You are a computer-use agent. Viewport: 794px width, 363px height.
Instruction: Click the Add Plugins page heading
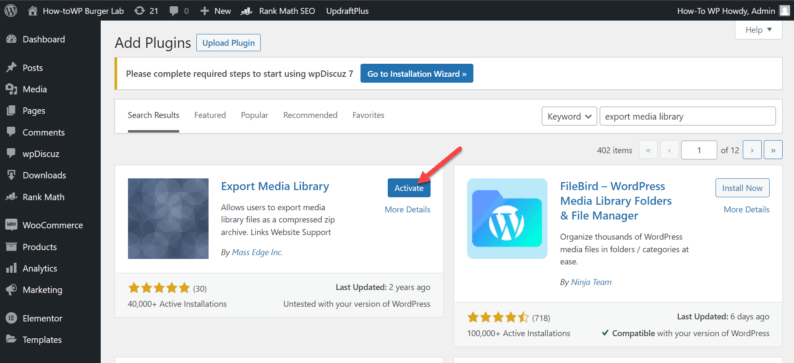[x=152, y=43]
